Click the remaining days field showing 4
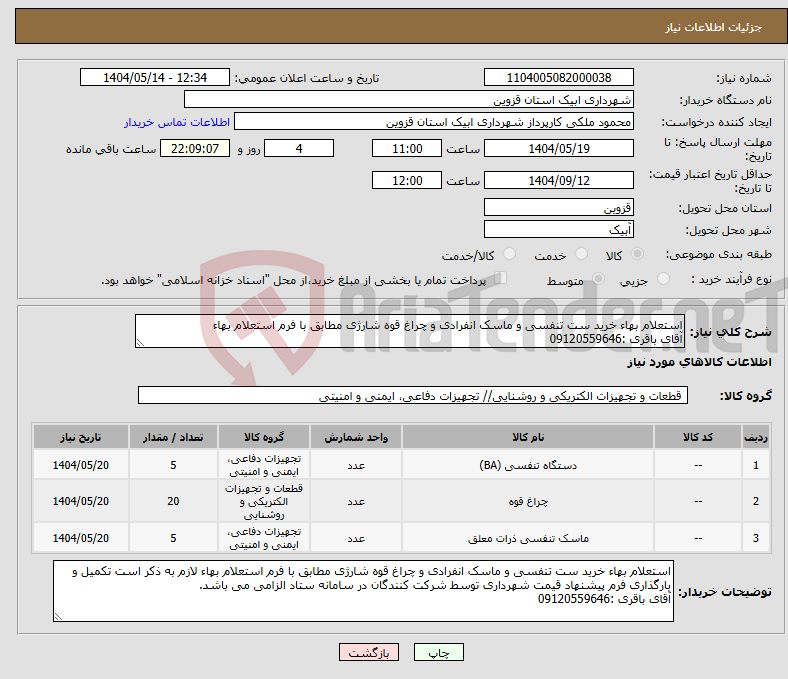 (299, 148)
